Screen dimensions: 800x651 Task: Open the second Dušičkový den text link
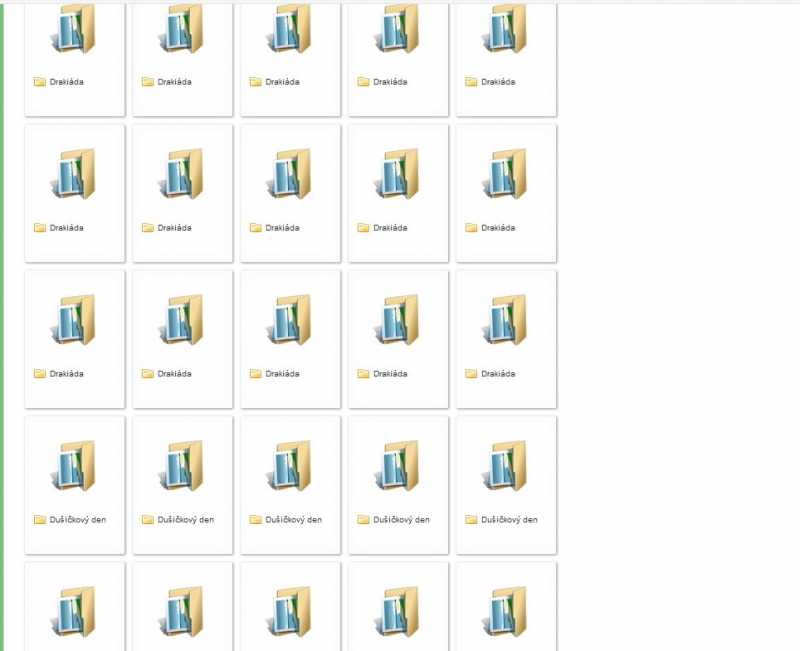click(185, 520)
